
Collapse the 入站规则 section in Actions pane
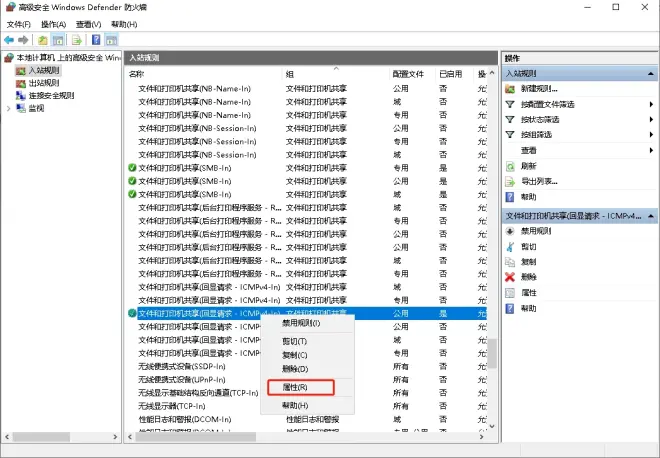(651, 74)
